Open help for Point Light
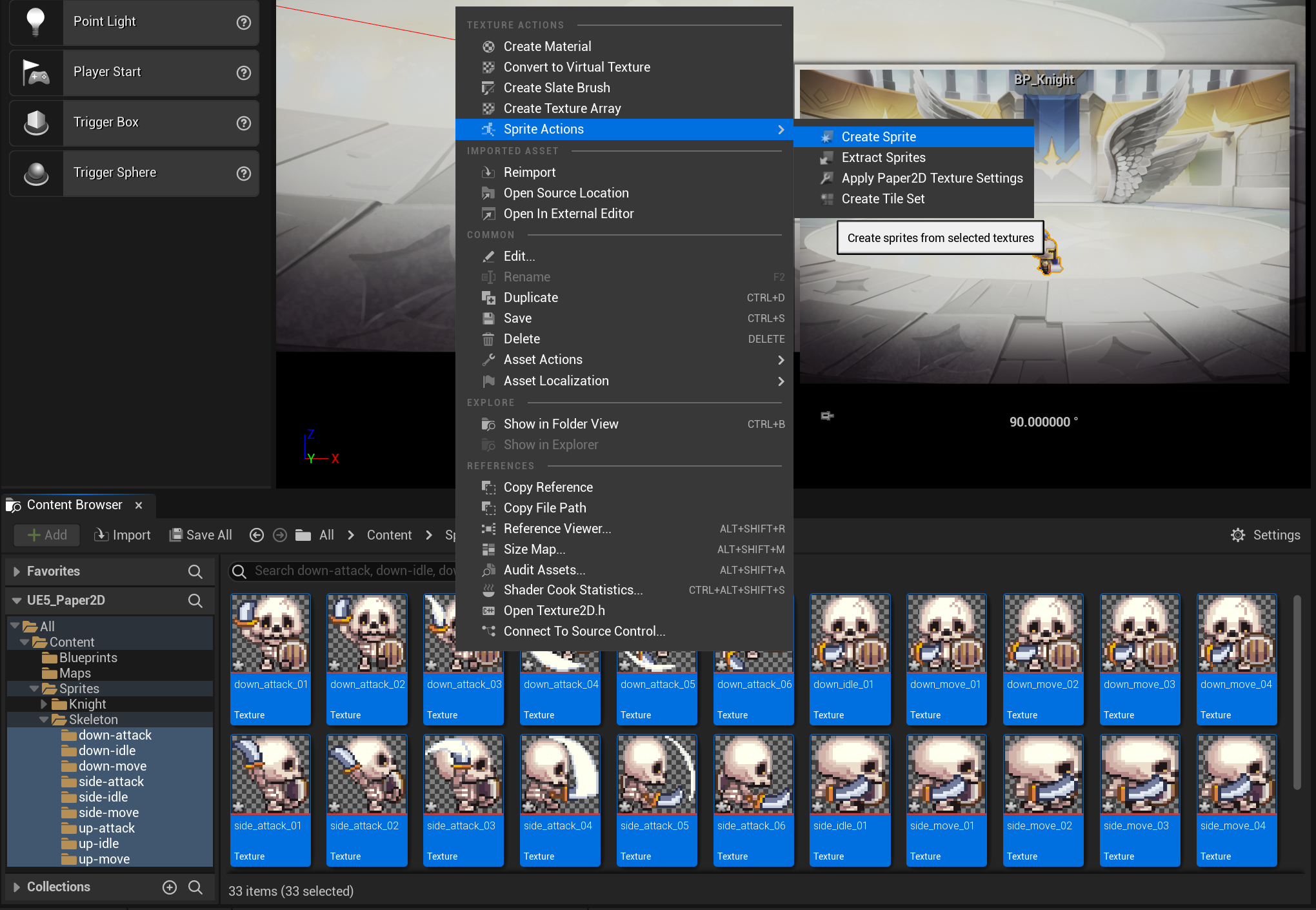The height and width of the screenshot is (910, 1316). [x=243, y=23]
